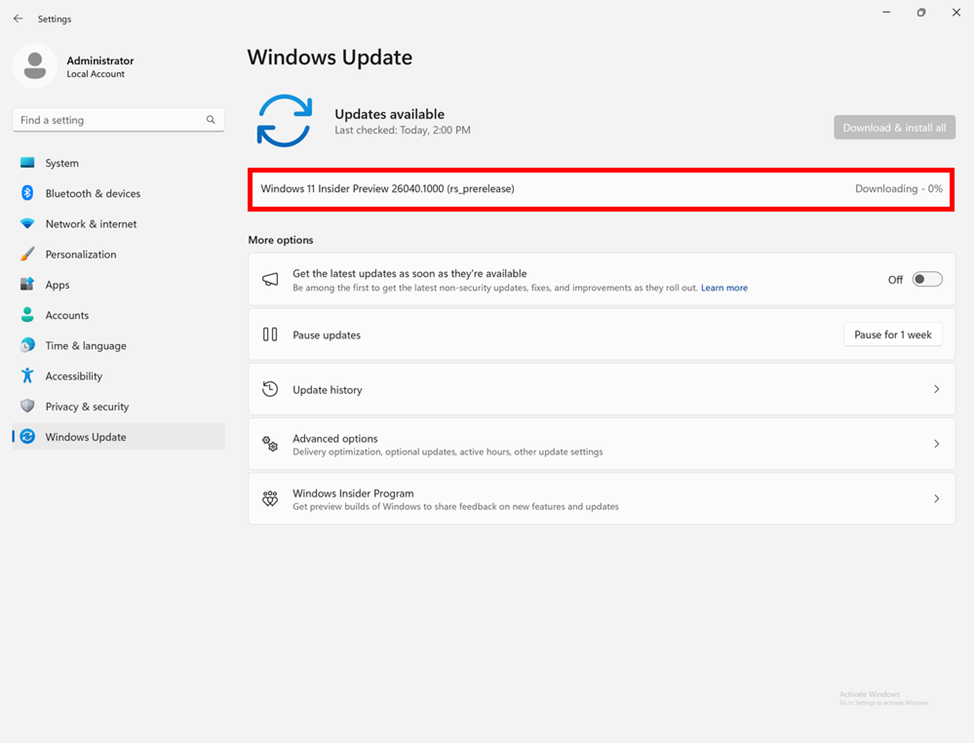Open Network & internet via Wi-Fi icon

tap(27, 224)
